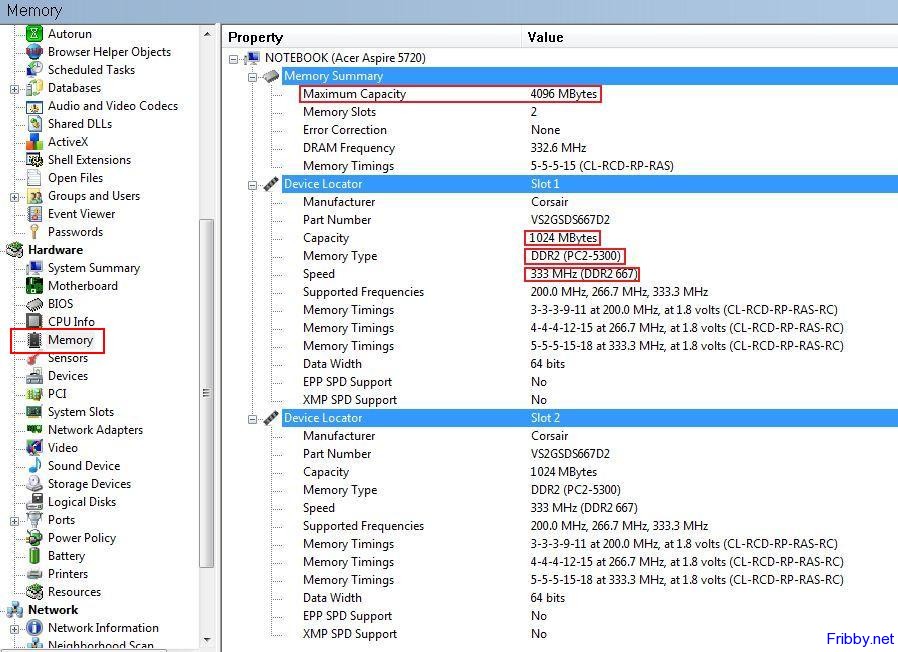Collapse the Device Locator Slot 2 section
898x652 pixels.
(253, 419)
